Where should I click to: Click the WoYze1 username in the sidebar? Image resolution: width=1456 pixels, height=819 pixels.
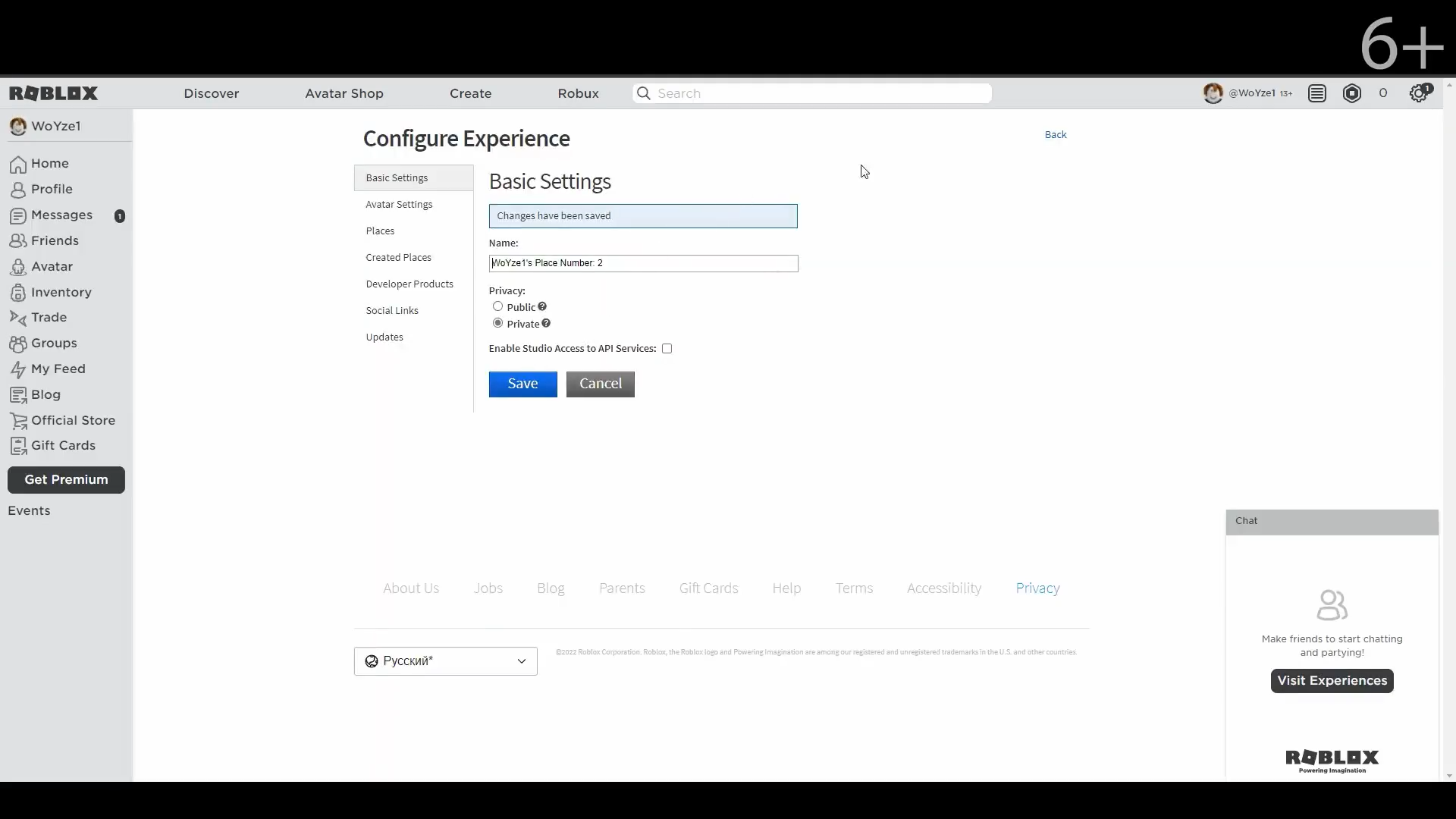pos(56,127)
